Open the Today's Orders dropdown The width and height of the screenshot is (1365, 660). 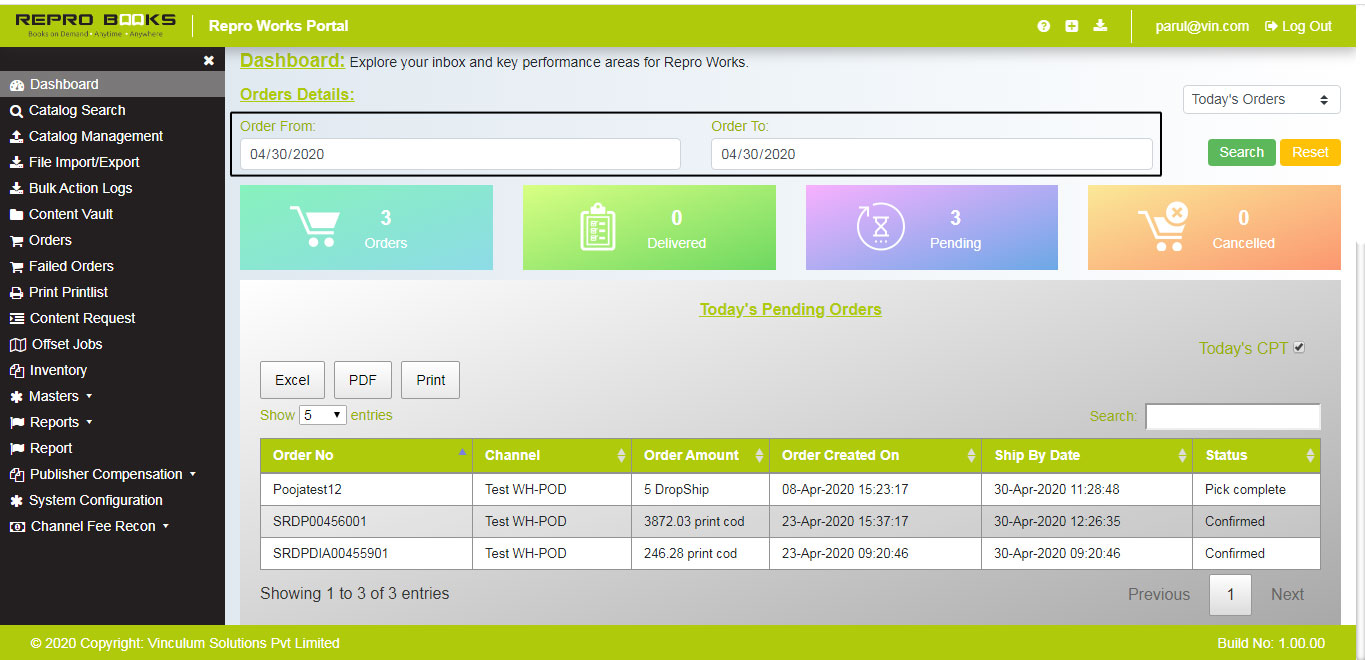pos(1261,99)
